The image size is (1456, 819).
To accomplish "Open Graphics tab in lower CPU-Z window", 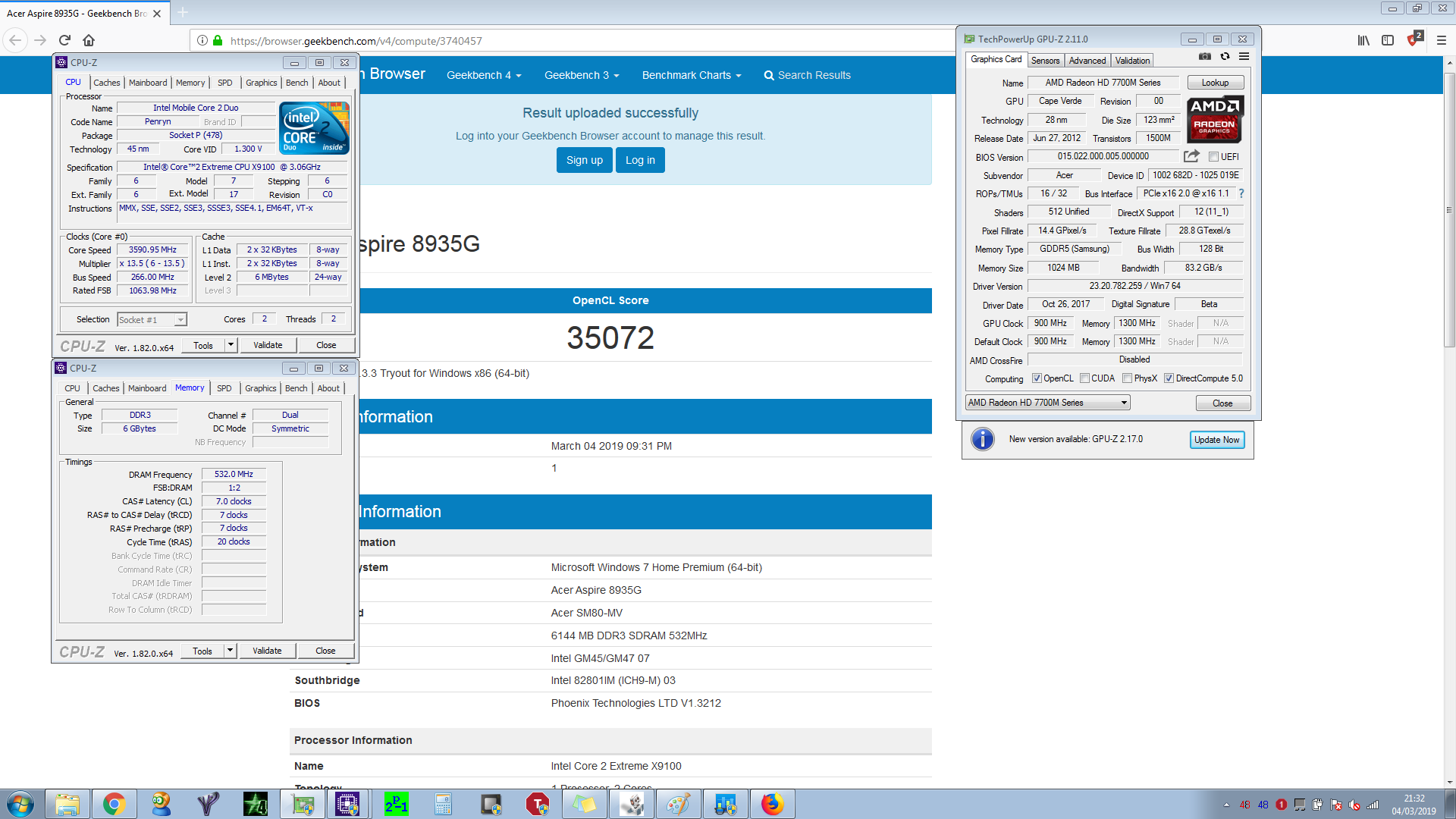I will click(x=261, y=388).
